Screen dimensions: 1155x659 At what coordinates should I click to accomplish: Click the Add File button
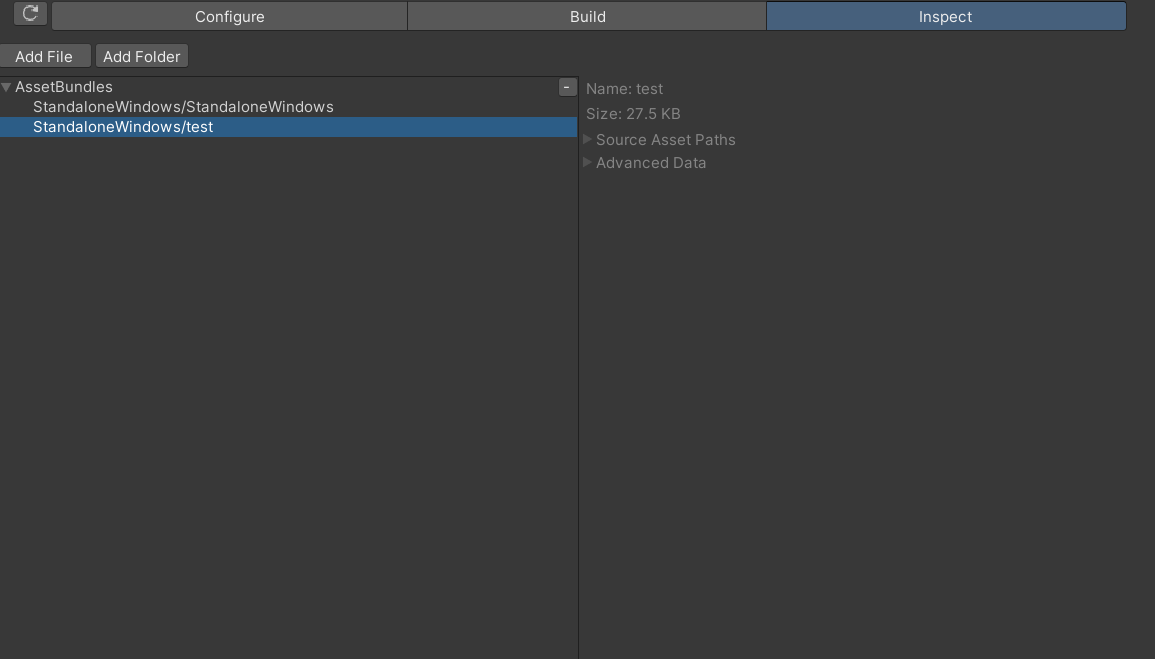tap(44, 56)
